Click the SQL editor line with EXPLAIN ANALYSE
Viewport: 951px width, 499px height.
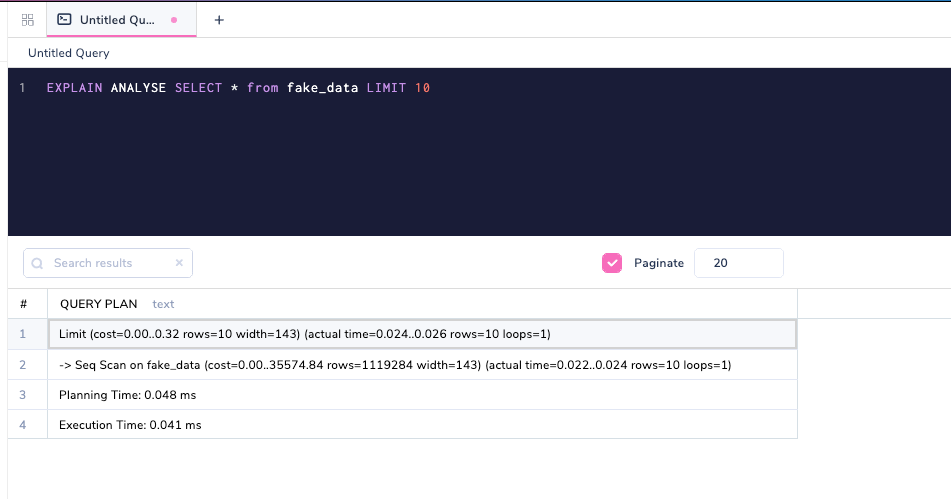pos(238,88)
